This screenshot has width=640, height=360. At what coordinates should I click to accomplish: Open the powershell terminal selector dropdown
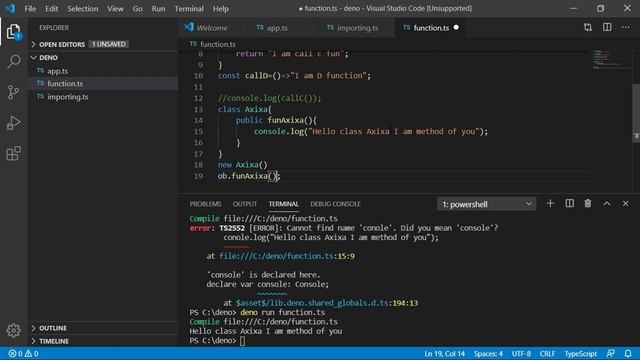click(487, 204)
